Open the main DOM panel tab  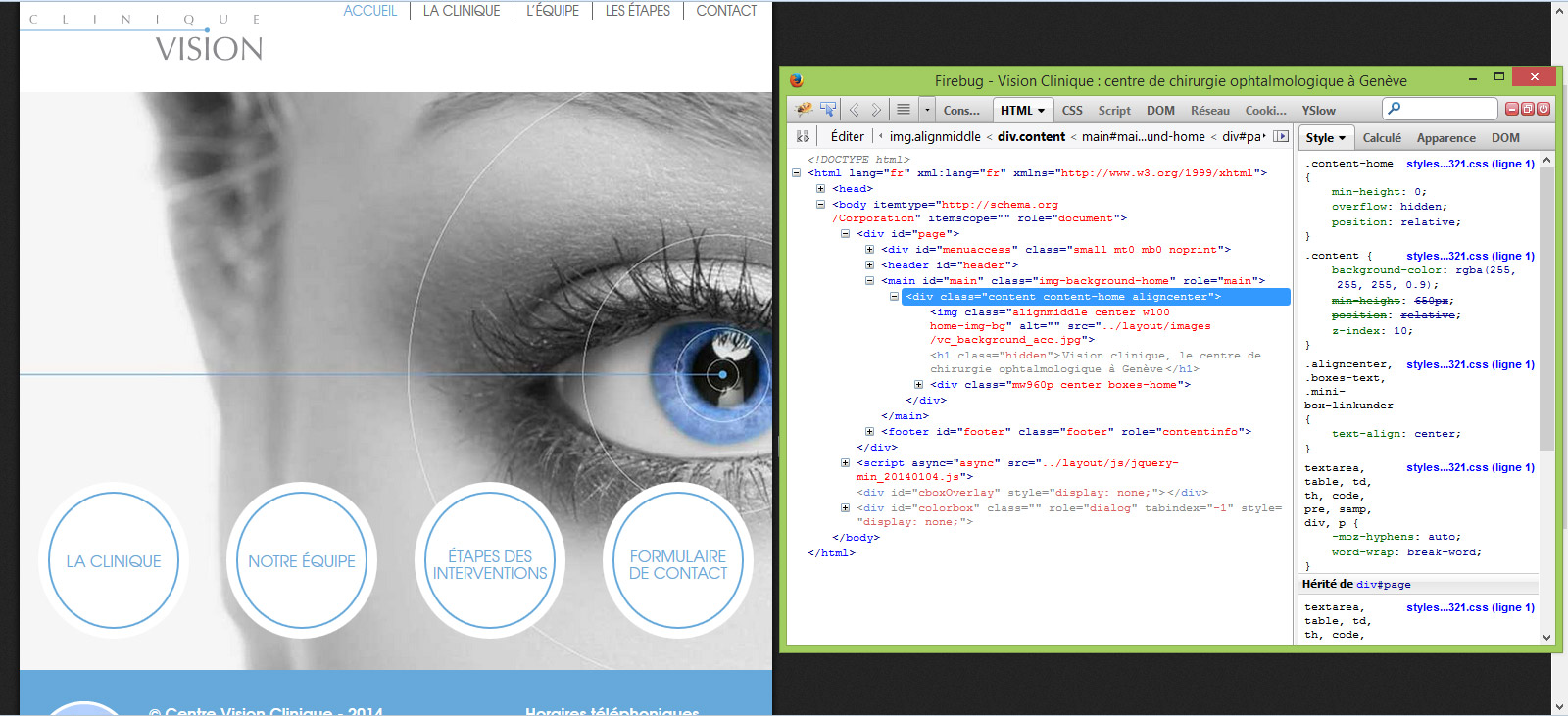coord(1160,111)
